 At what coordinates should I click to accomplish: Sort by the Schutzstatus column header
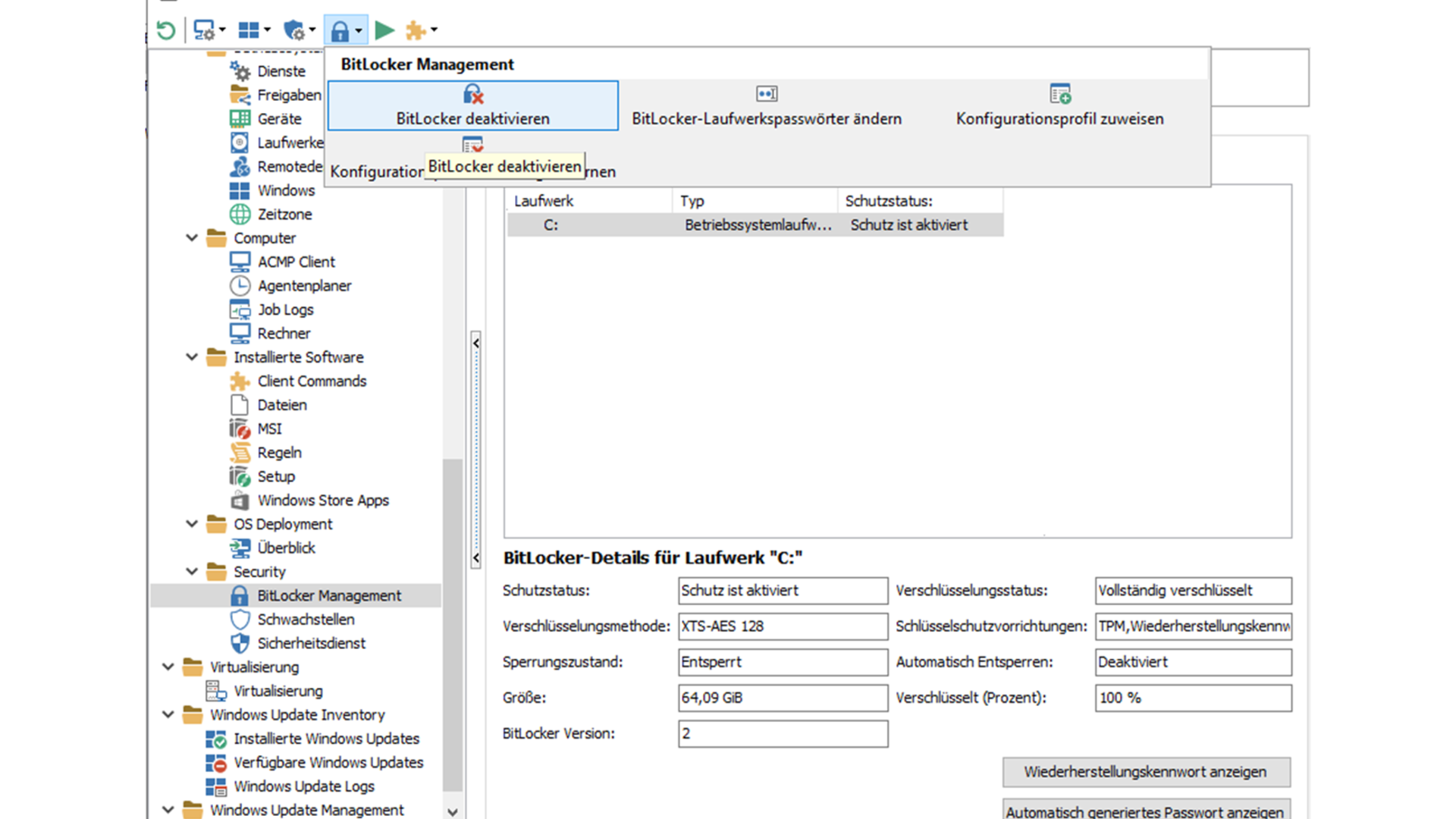coord(921,201)
